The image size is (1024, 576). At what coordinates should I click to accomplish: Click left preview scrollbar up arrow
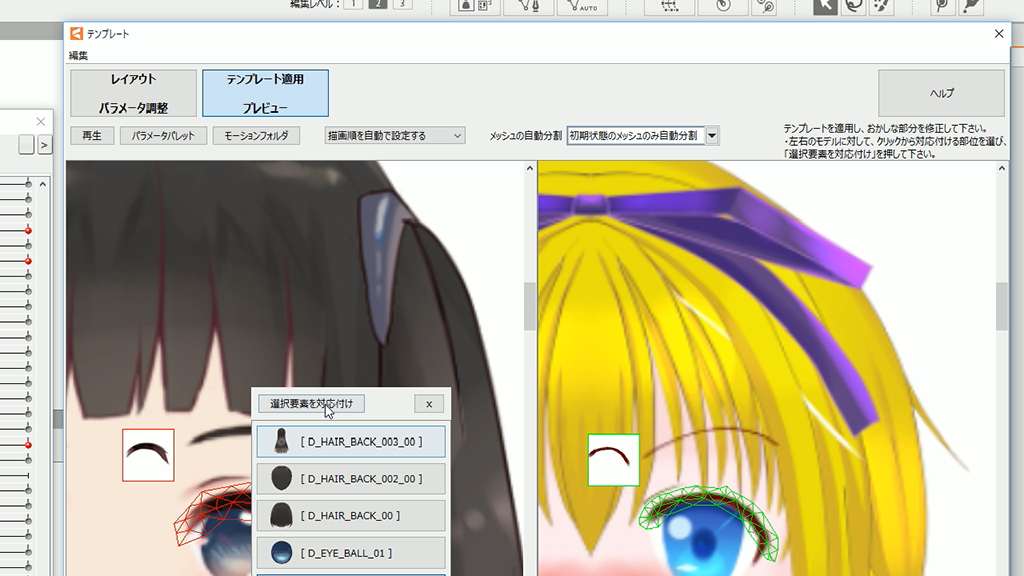point(530,168)
